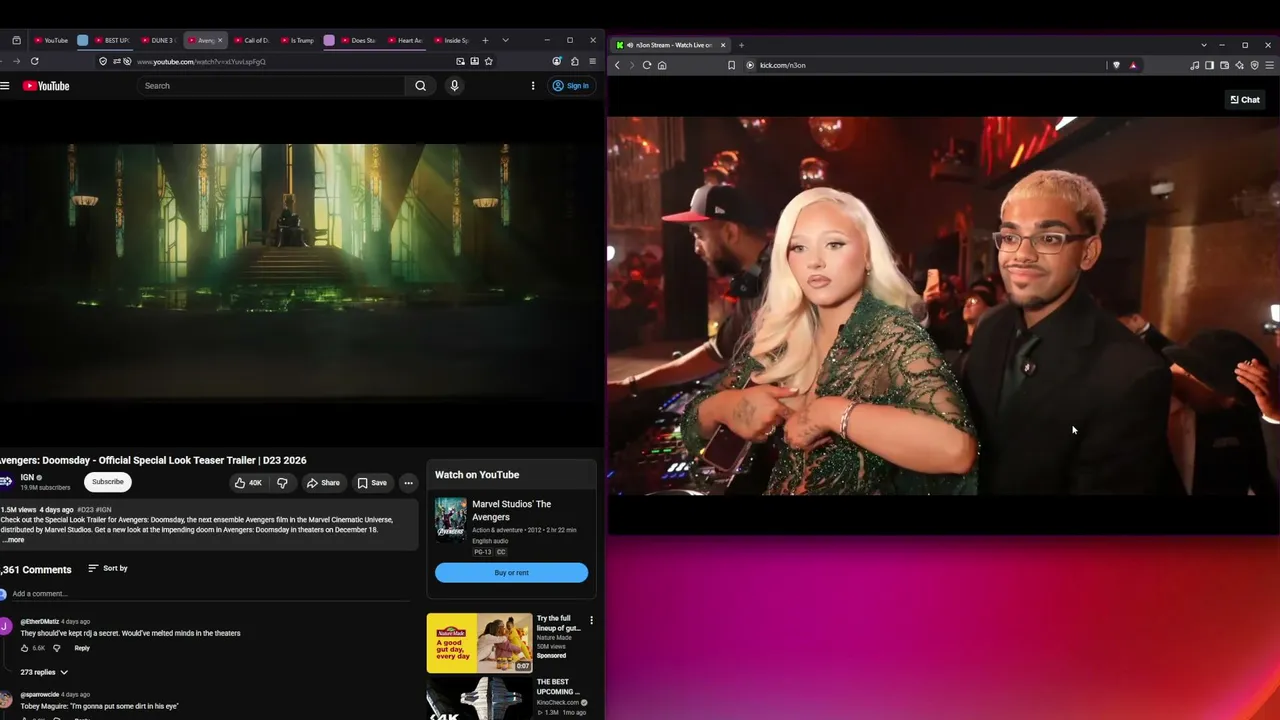The height and width of the screenshot is (720, 1280).
Task: Click the YouTube search magnifier button
Action: (x=421, y=86)
